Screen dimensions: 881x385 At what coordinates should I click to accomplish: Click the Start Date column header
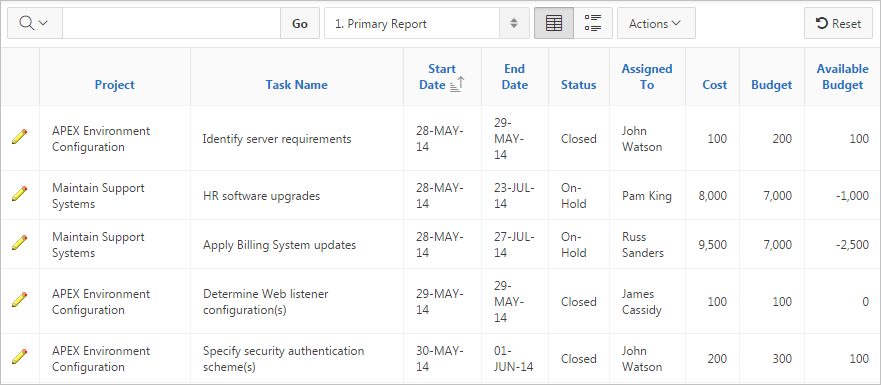click(442, 77)
